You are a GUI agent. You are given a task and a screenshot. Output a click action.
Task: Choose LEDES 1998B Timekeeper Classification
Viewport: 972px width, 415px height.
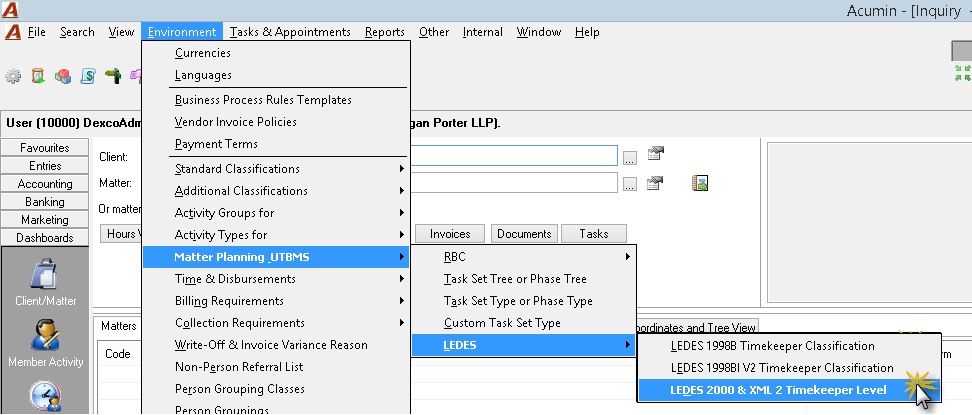tap(789, 346)
